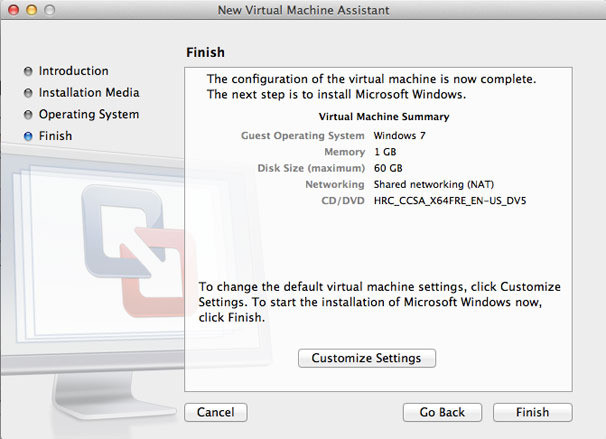
Task: Open Customize Settings
Action: pos(366,358)
